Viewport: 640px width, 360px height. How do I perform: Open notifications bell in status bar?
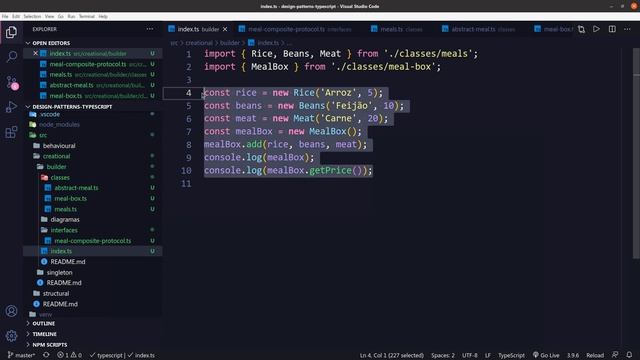point(629,355)
